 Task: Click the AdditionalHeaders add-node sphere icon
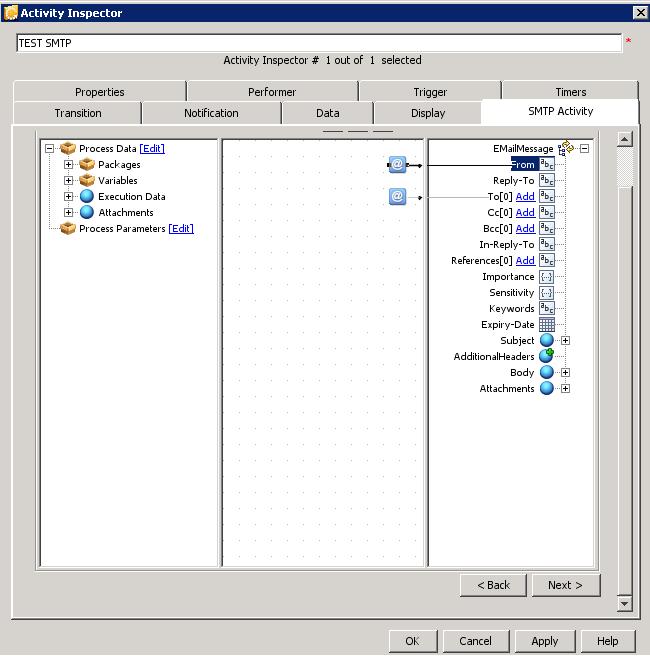[x=547, y=356]
